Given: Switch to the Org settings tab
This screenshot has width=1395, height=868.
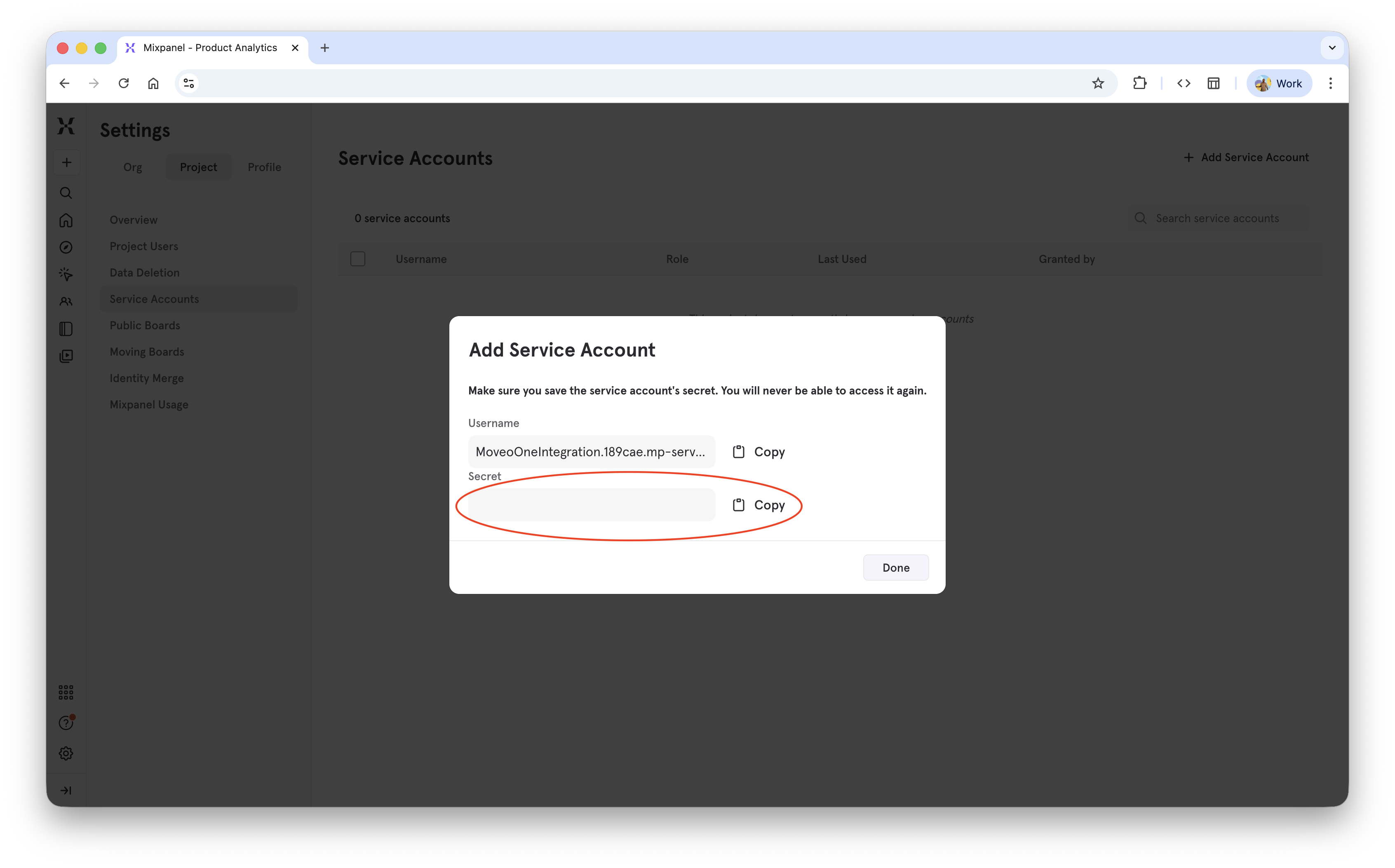Looking at the screenshot, I should pyautogui.click(x=133, y=167).
